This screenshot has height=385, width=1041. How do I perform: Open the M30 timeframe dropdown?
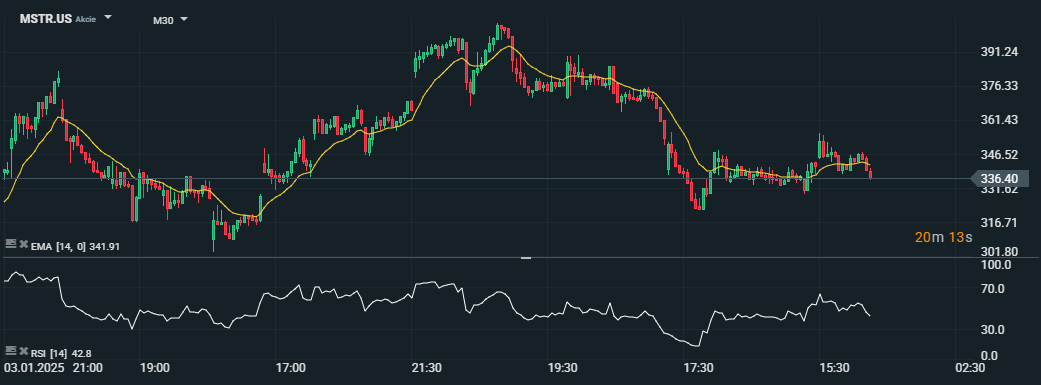click(184, 19)
